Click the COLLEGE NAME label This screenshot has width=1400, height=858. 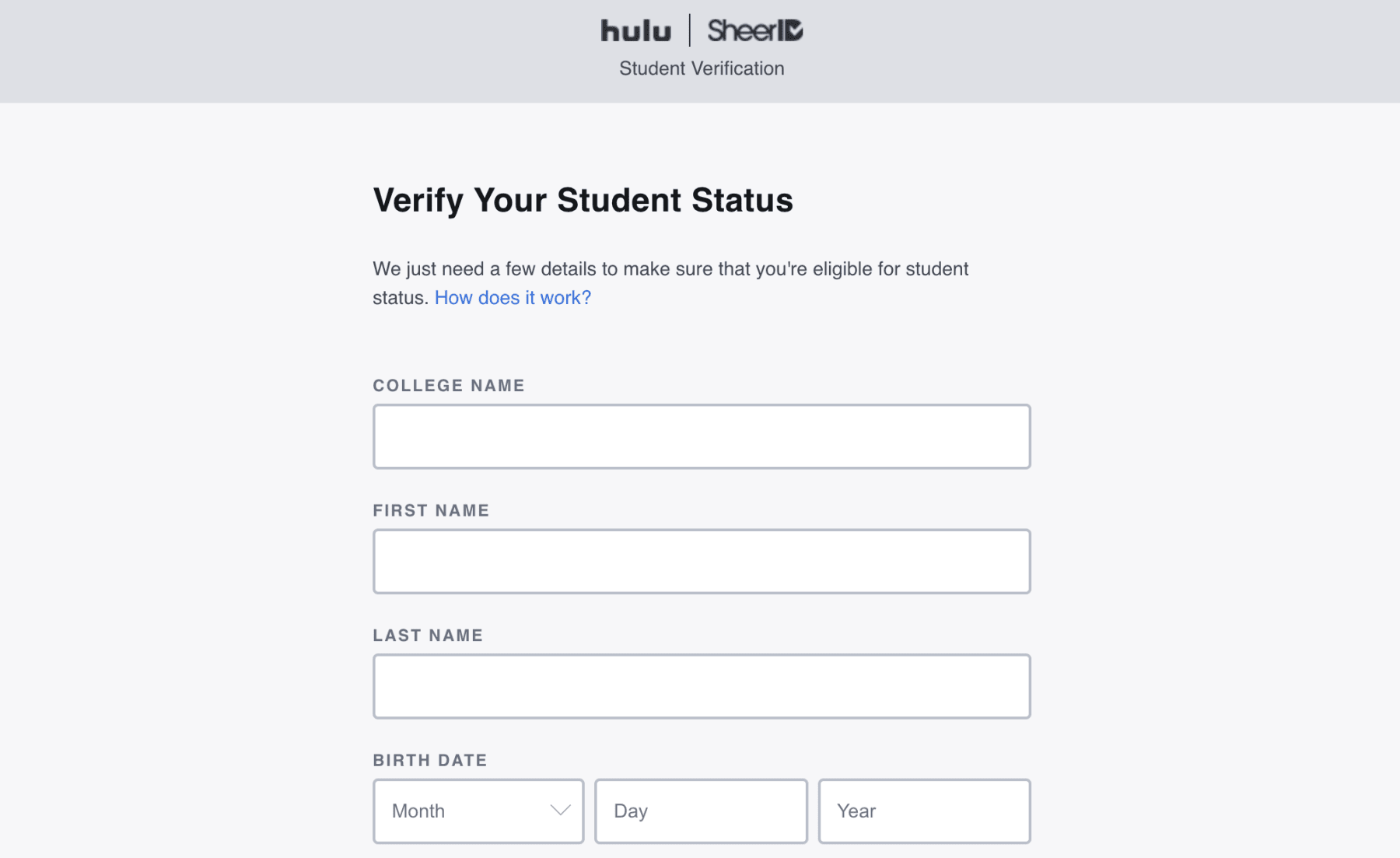coord(449,386)
